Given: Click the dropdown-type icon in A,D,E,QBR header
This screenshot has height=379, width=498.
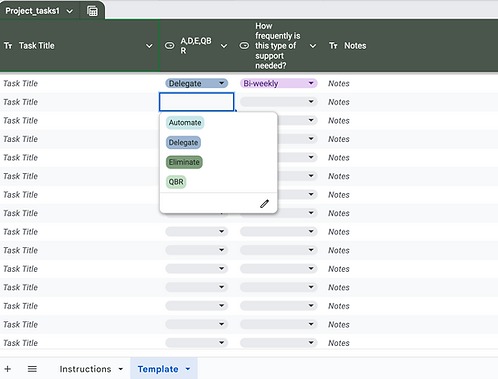Looking at the screenshot, I should point(170,46).
